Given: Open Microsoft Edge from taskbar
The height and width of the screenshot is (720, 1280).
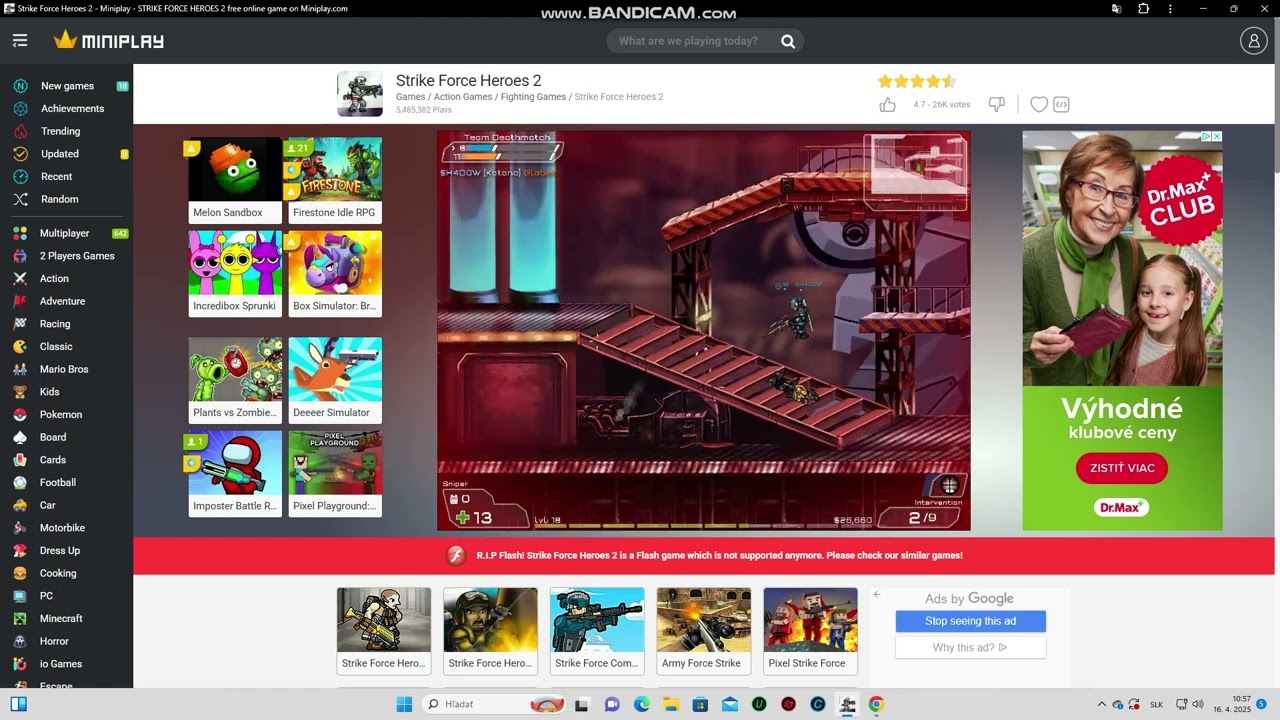Looking at the screenshot, I should tap(641, 704).
